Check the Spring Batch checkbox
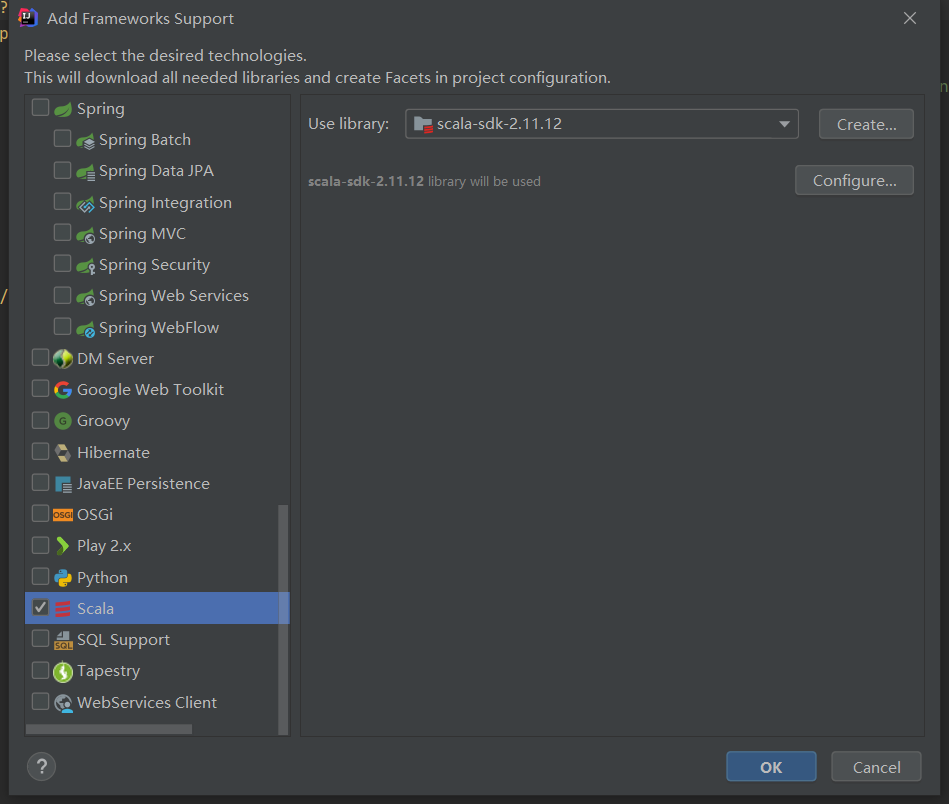The image size is (949, 804). pos(62,139)
